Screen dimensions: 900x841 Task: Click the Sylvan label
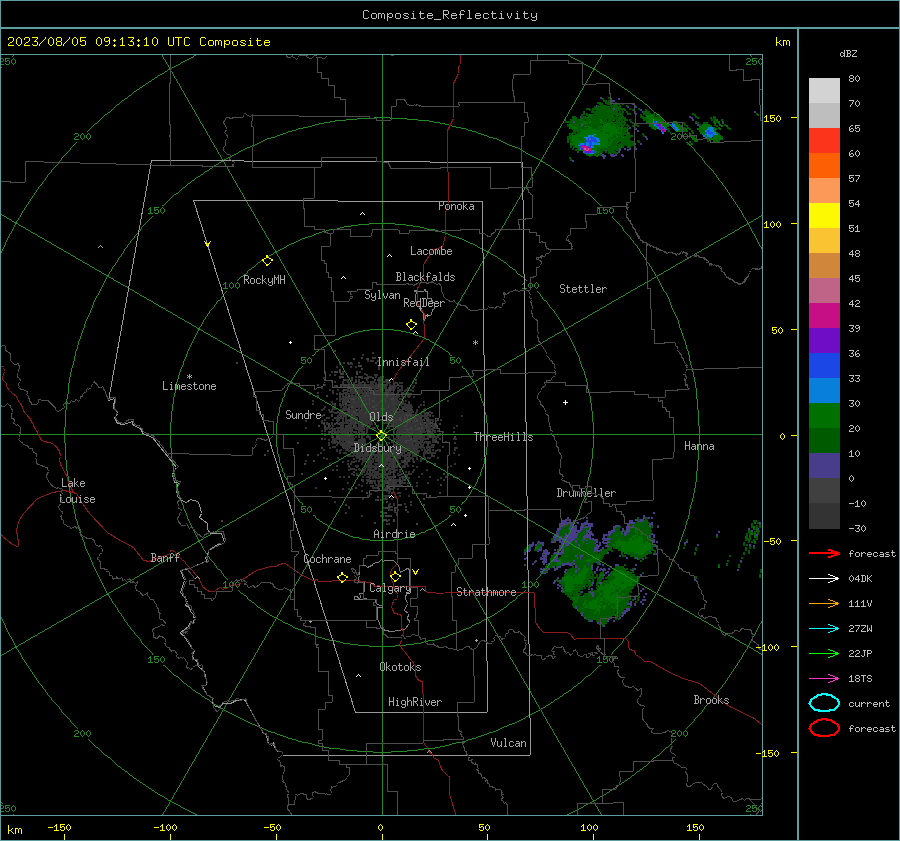tap(382, 295)
